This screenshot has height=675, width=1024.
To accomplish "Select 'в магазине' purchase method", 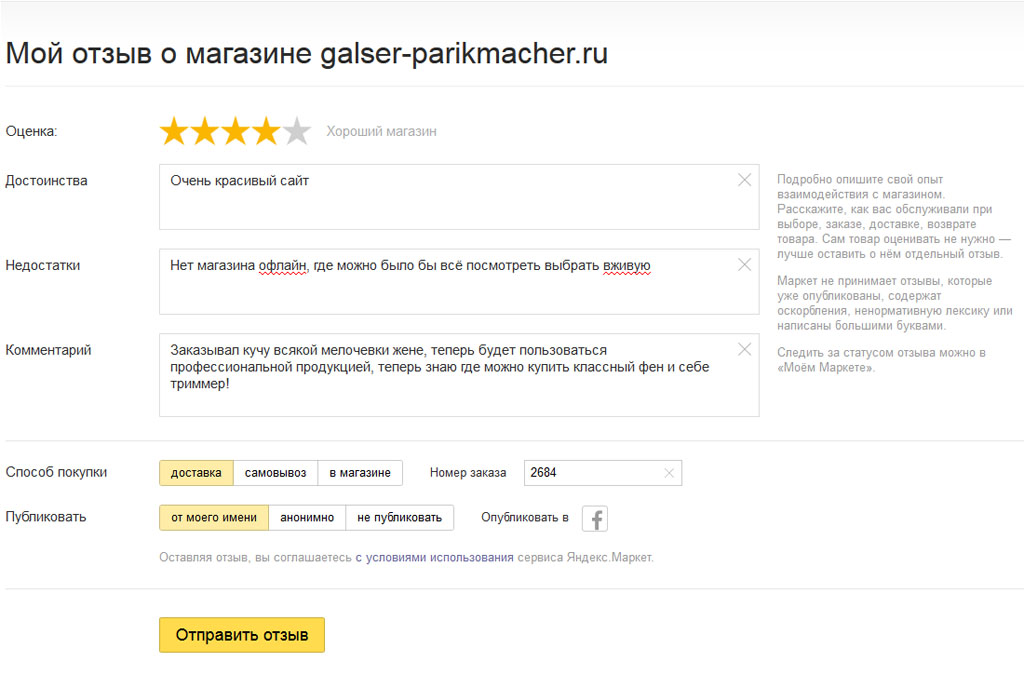I will click(360, 473).
